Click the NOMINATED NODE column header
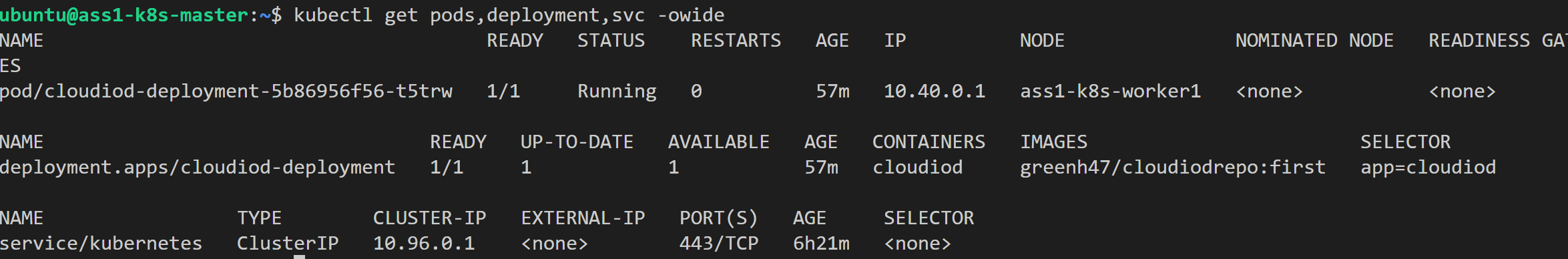The width and height of the screenshot is (1568, 259). tap(1314, 41)
